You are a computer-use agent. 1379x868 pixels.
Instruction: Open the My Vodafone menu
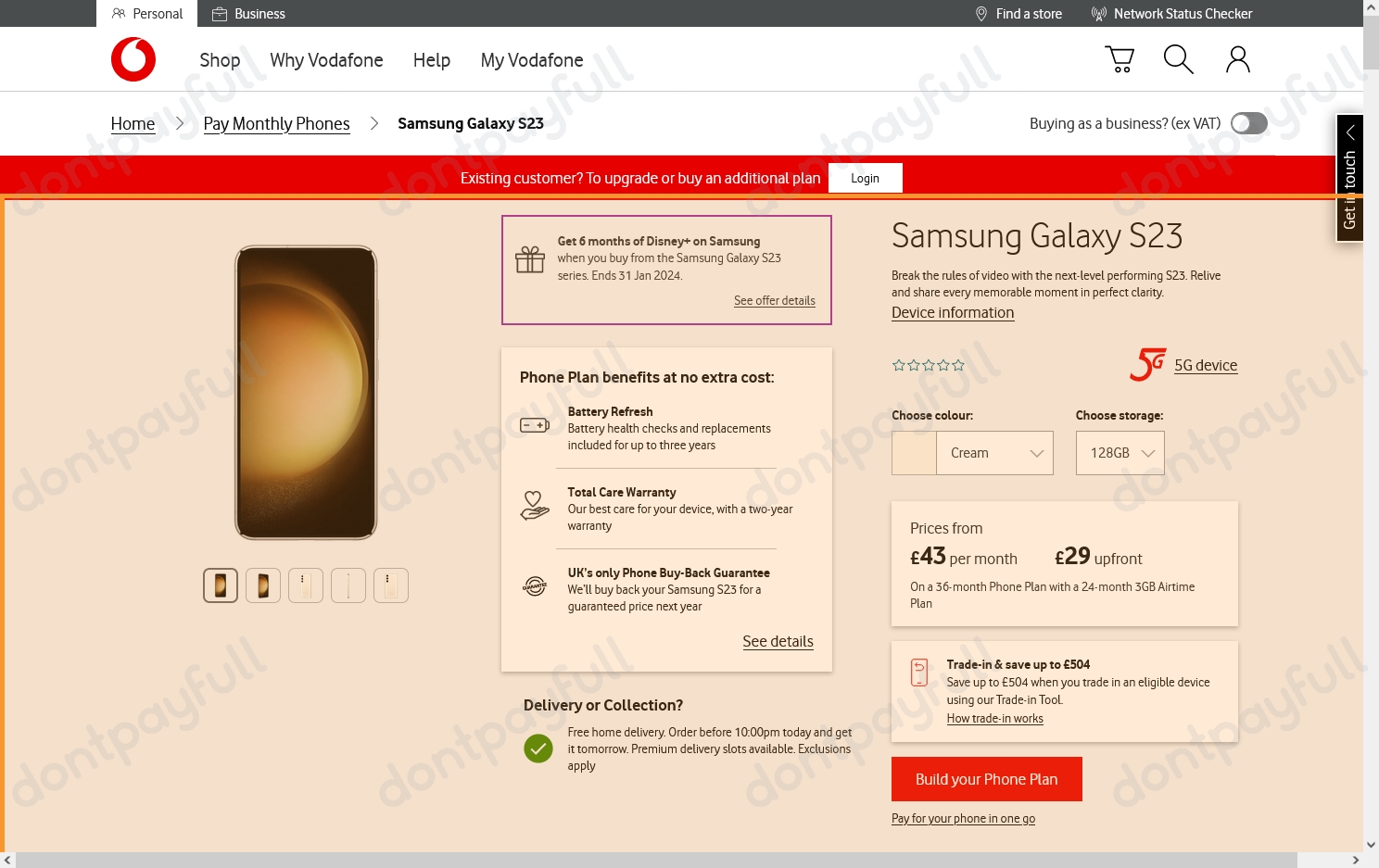click(x=532, y=60)
